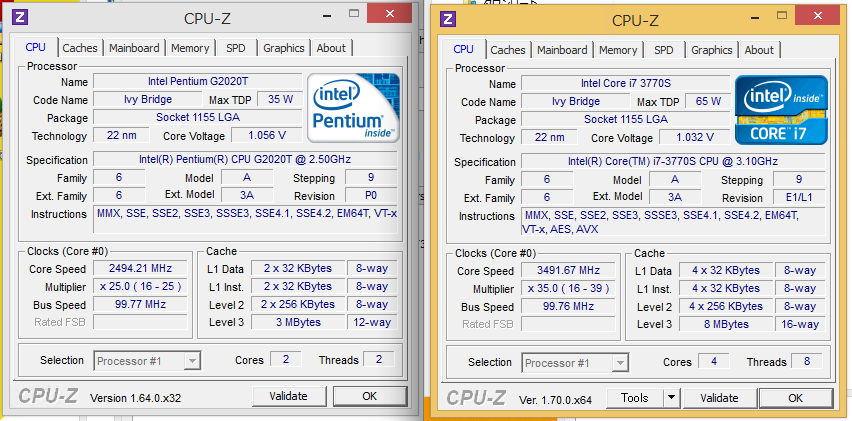
Task: Maximize the left CPU-Z window
Action: click(x=354, y=13)
